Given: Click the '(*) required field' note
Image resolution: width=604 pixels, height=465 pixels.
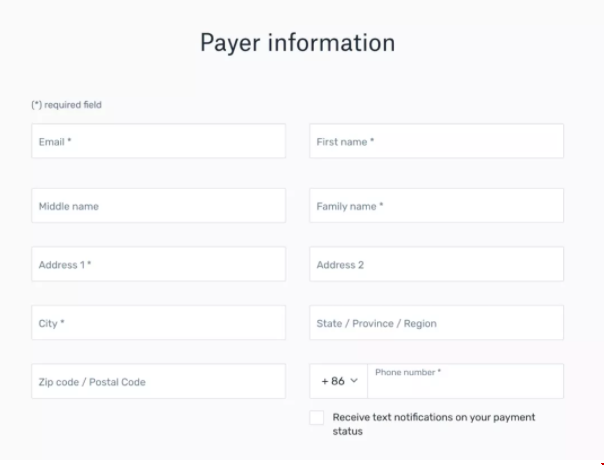Looking at the screenshot, I should 67,105.
